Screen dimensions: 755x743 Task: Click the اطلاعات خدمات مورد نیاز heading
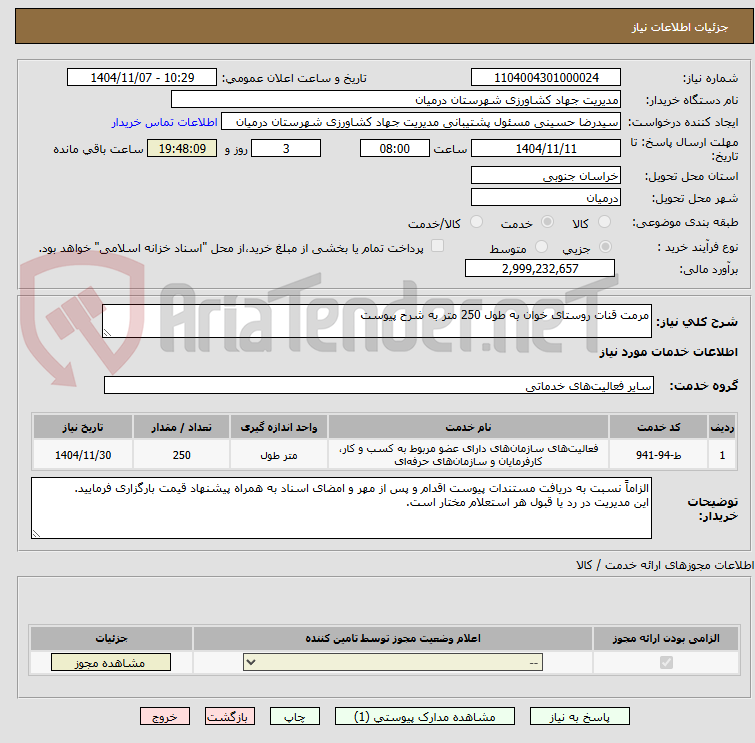click(668, 352)
